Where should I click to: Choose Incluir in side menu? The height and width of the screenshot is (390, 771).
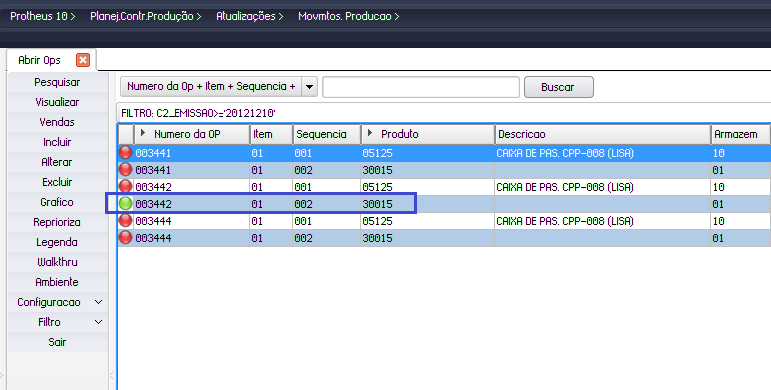[x=58, y=142]
